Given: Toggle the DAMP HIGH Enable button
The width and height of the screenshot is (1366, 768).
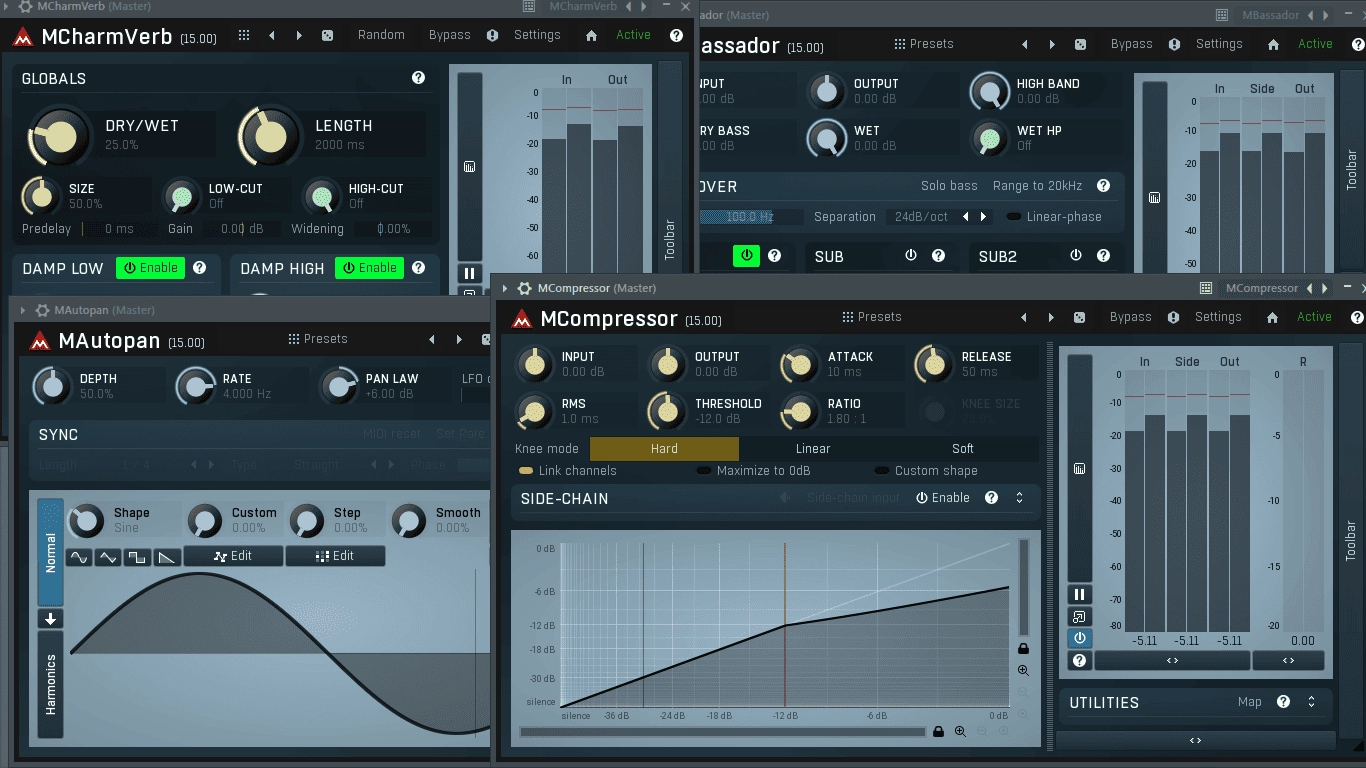Looking at the screenshot, I should [x=370, y=267].
